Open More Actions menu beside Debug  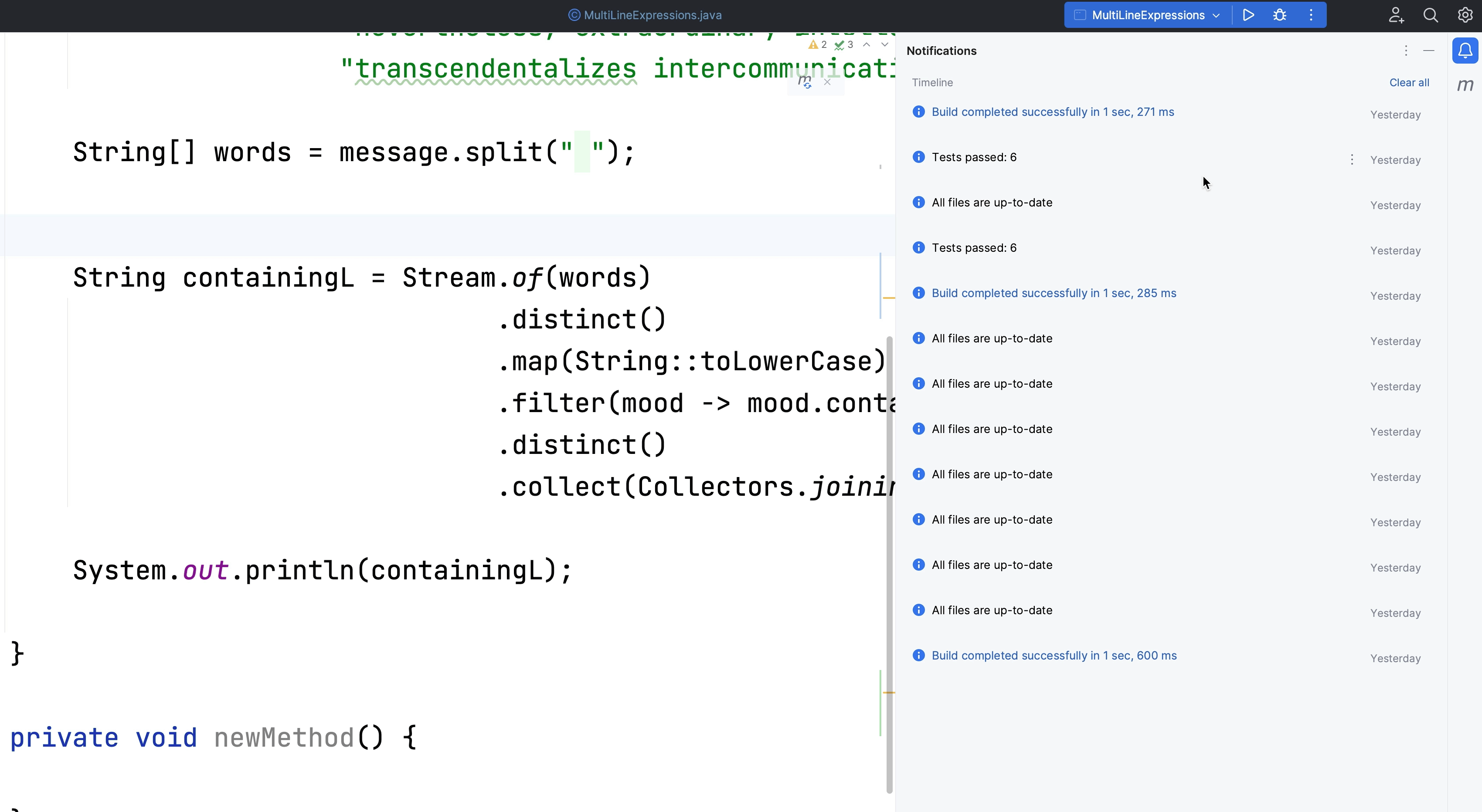1311,15
